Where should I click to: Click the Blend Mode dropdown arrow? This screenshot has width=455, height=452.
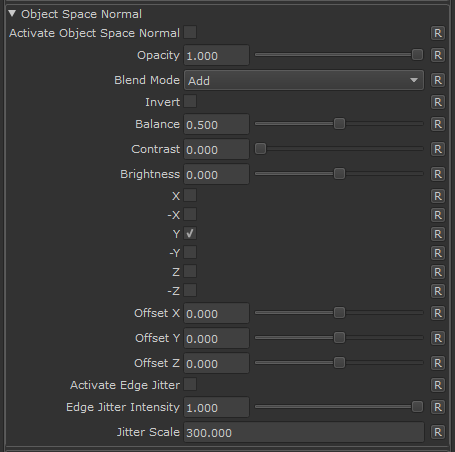pos(414,80)
